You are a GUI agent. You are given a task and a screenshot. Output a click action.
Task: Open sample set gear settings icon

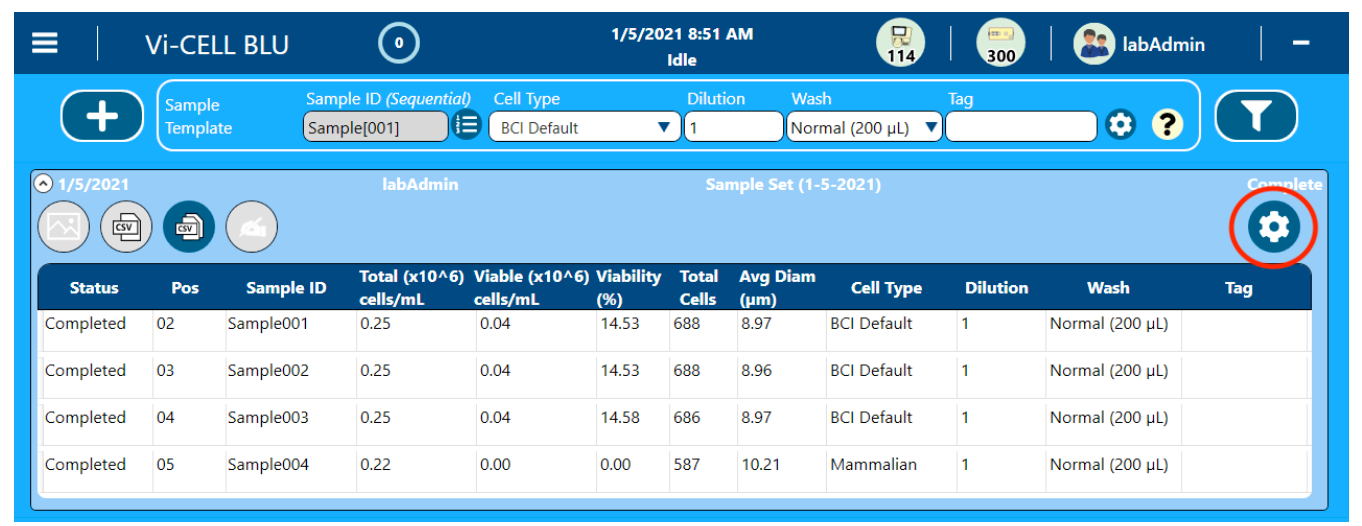[1273, 227]
